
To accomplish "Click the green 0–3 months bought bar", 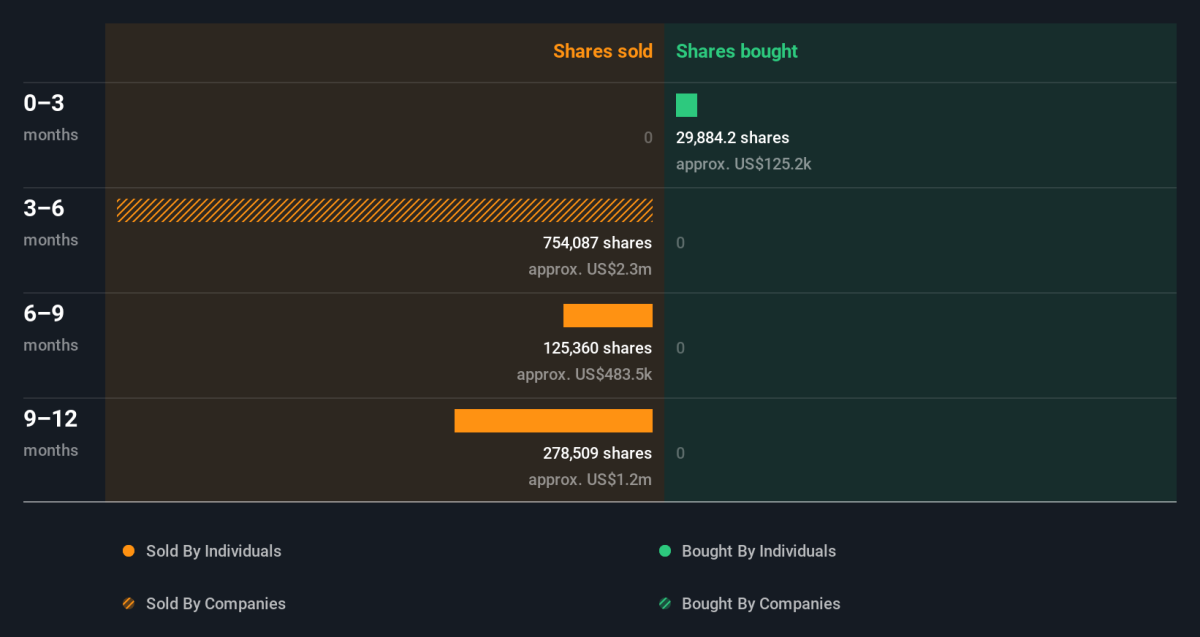I will tap(686, 105).
